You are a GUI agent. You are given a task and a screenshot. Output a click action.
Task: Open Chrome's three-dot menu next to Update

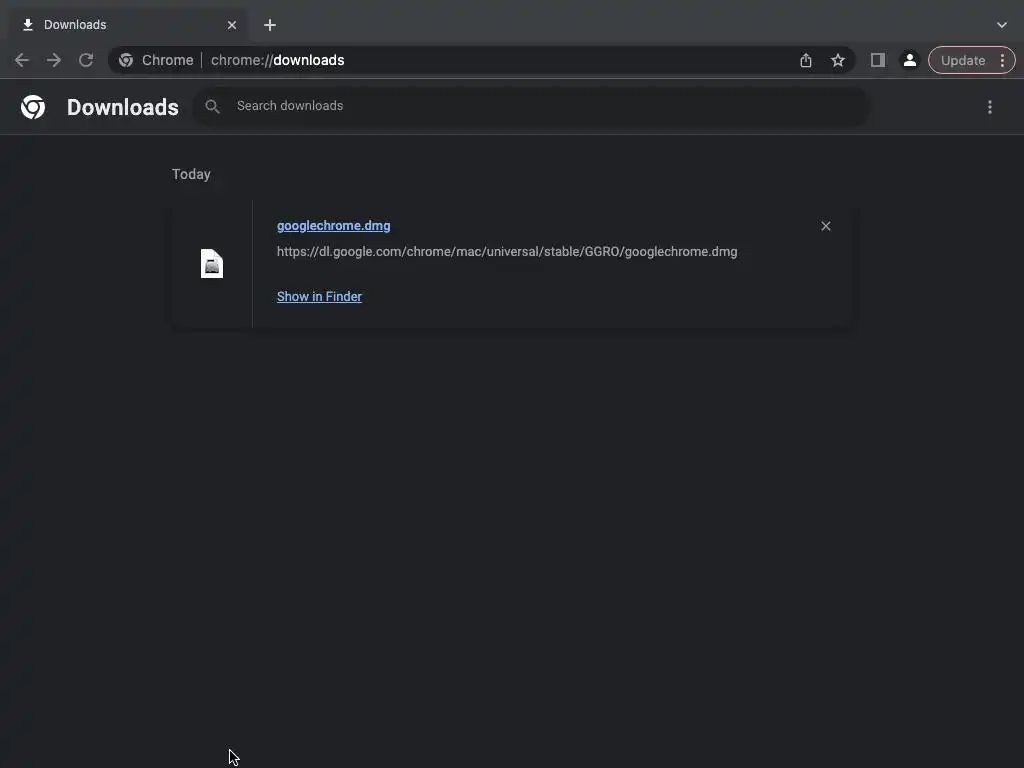coord(1002,60)
